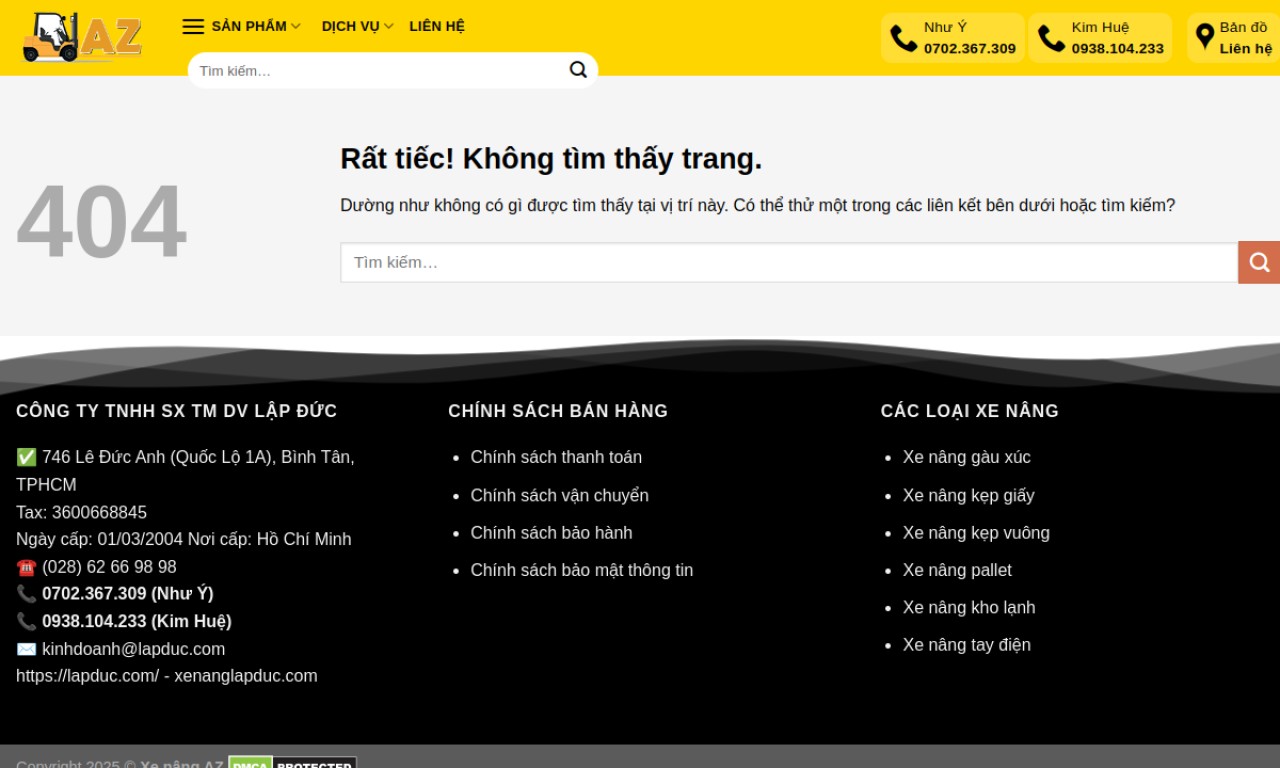Open Chính sách bảo hành link
The height and width of the screenshot is (768, 1280).
pos(552,533)
